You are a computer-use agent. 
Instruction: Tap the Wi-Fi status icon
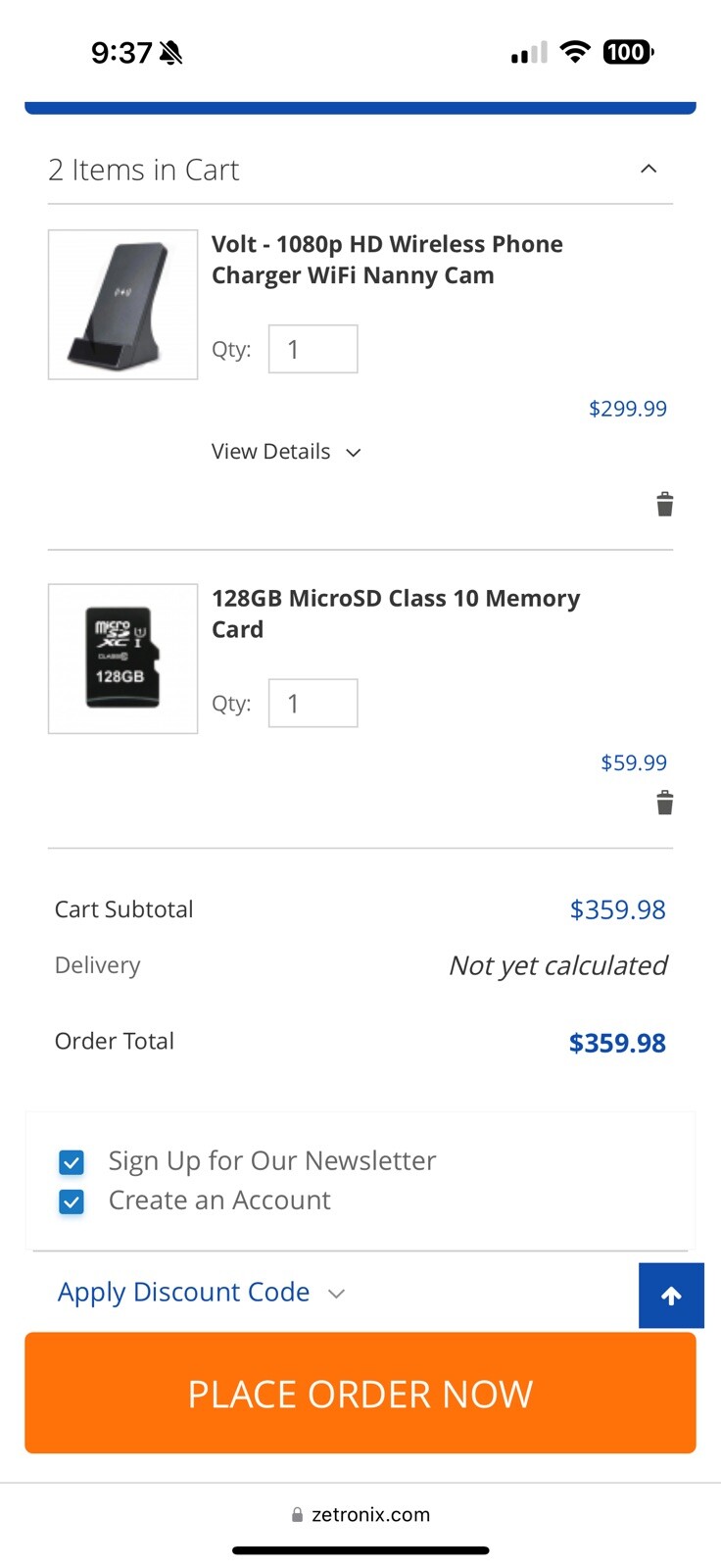coord(575,52)
